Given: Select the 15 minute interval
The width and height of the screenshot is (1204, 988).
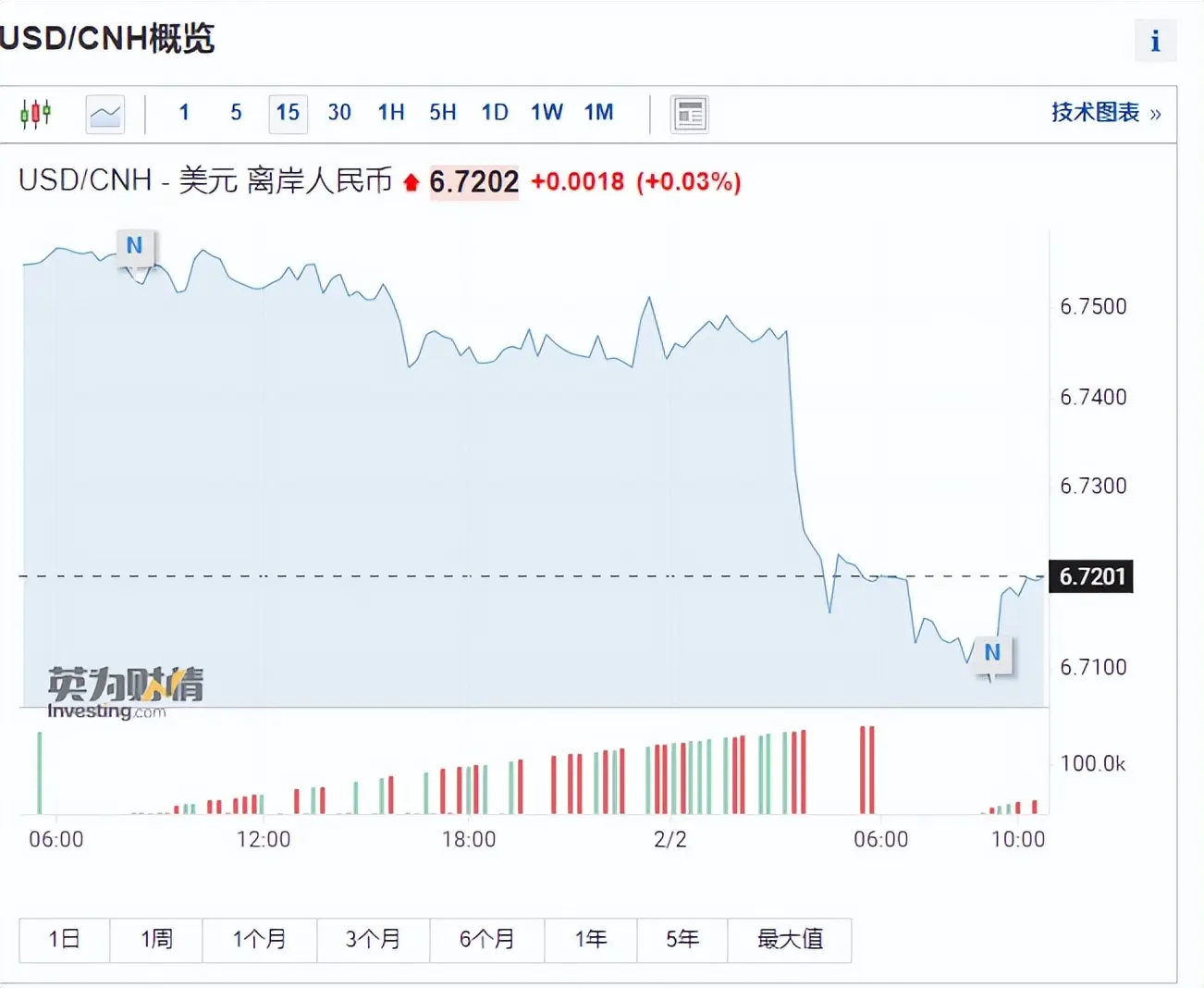Looking at the screenshot, I should pos(288,114).
